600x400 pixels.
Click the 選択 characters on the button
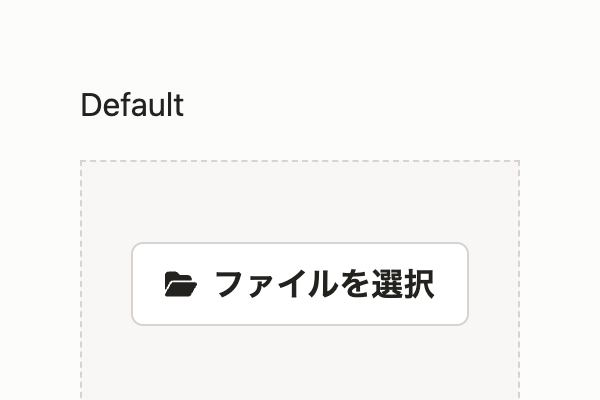(x=403, y=284)
